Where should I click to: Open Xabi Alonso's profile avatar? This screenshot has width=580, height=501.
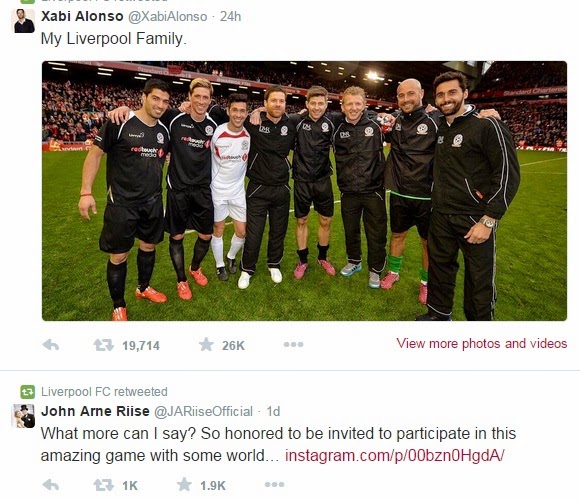(x=24, y=21)
